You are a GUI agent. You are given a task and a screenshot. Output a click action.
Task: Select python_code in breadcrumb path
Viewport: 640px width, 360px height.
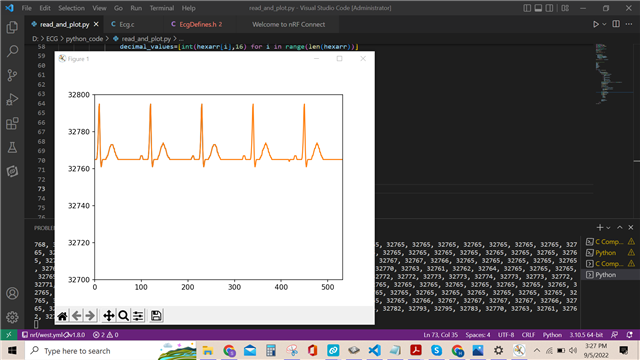[84, 39]
